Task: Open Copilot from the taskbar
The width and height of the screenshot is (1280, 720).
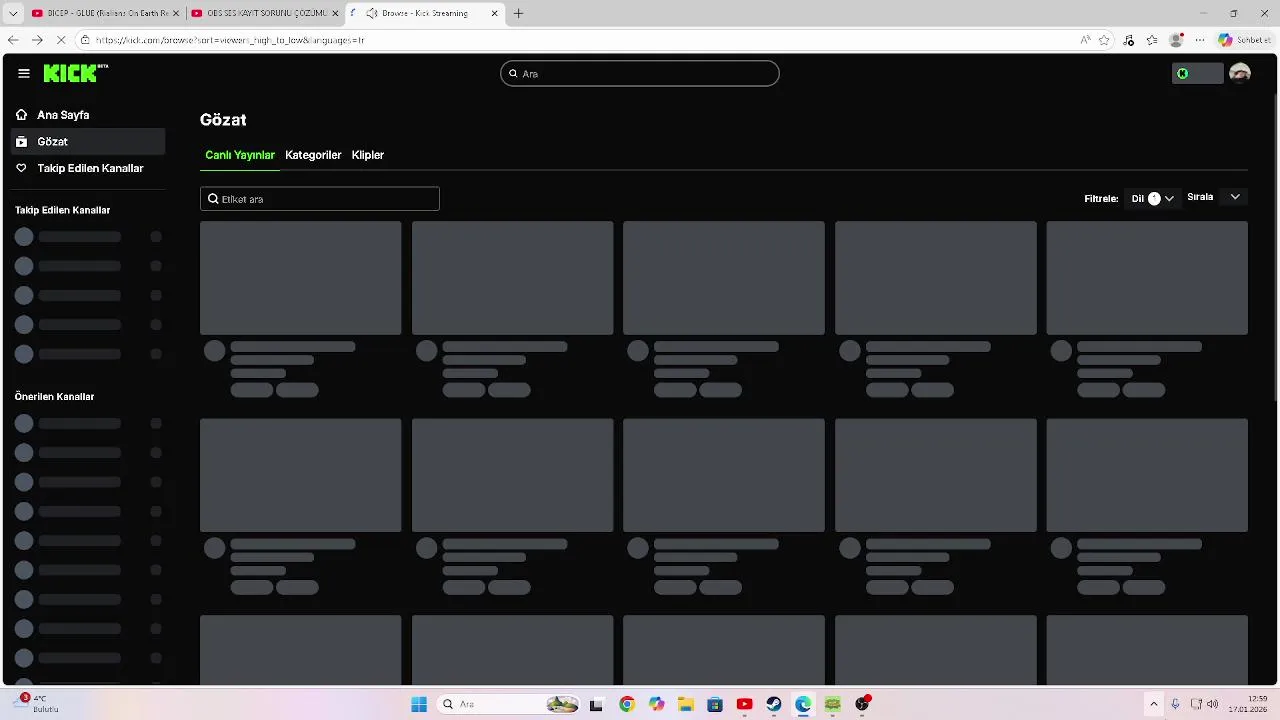Action: coord(656,704)
